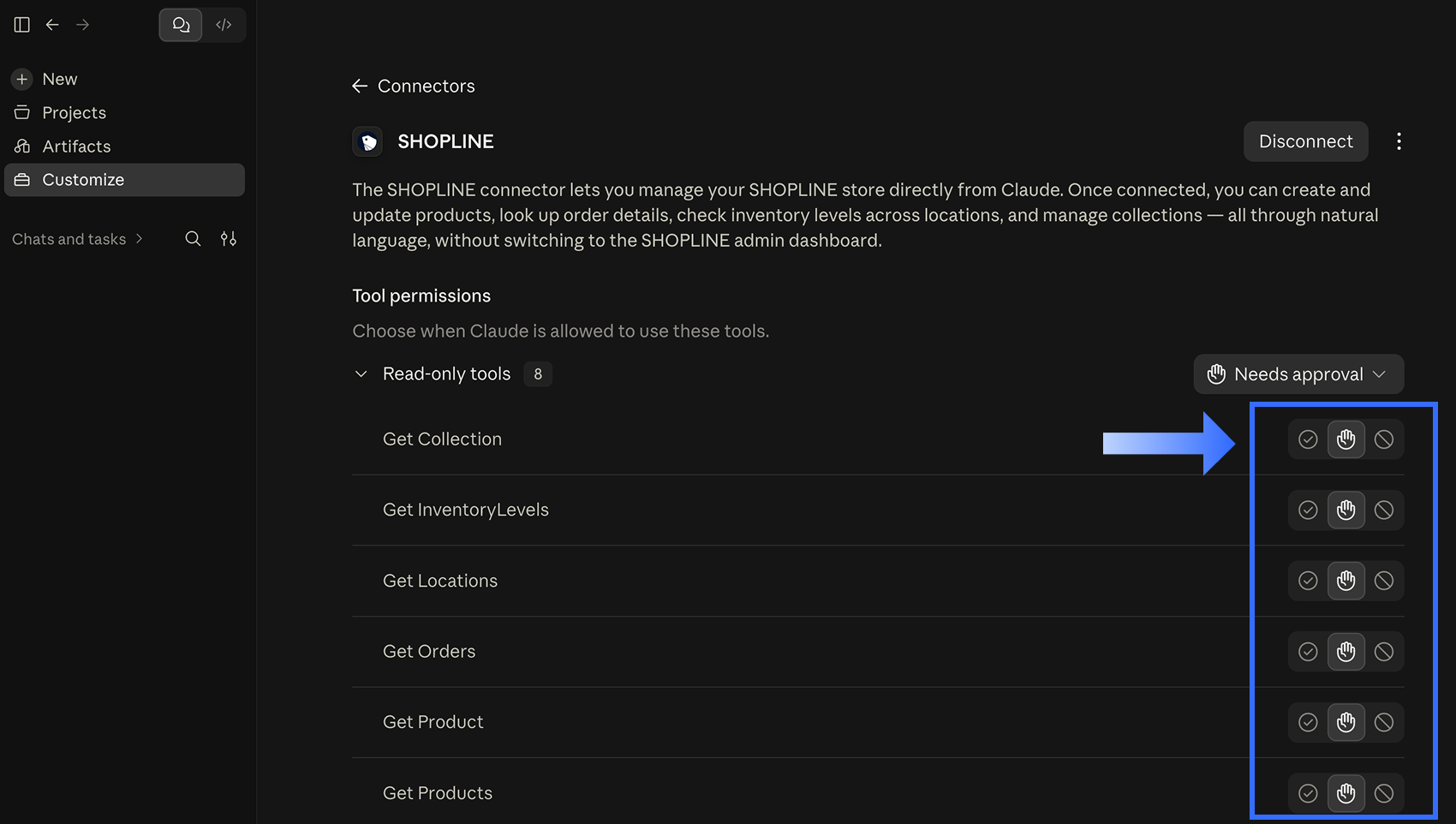The width and height of the screenshot is (1456, 824).
Task: Click the Get Orders tool name
Action: tap(429, 652)
